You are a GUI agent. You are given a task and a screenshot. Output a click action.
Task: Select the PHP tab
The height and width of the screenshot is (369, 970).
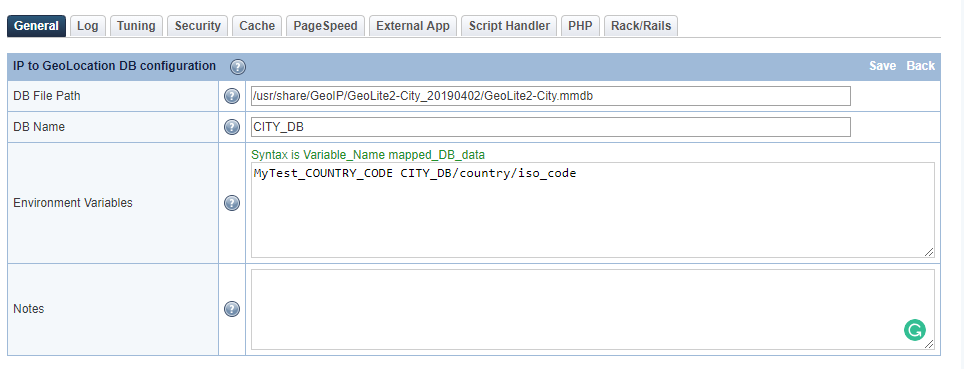click(580, 26)
